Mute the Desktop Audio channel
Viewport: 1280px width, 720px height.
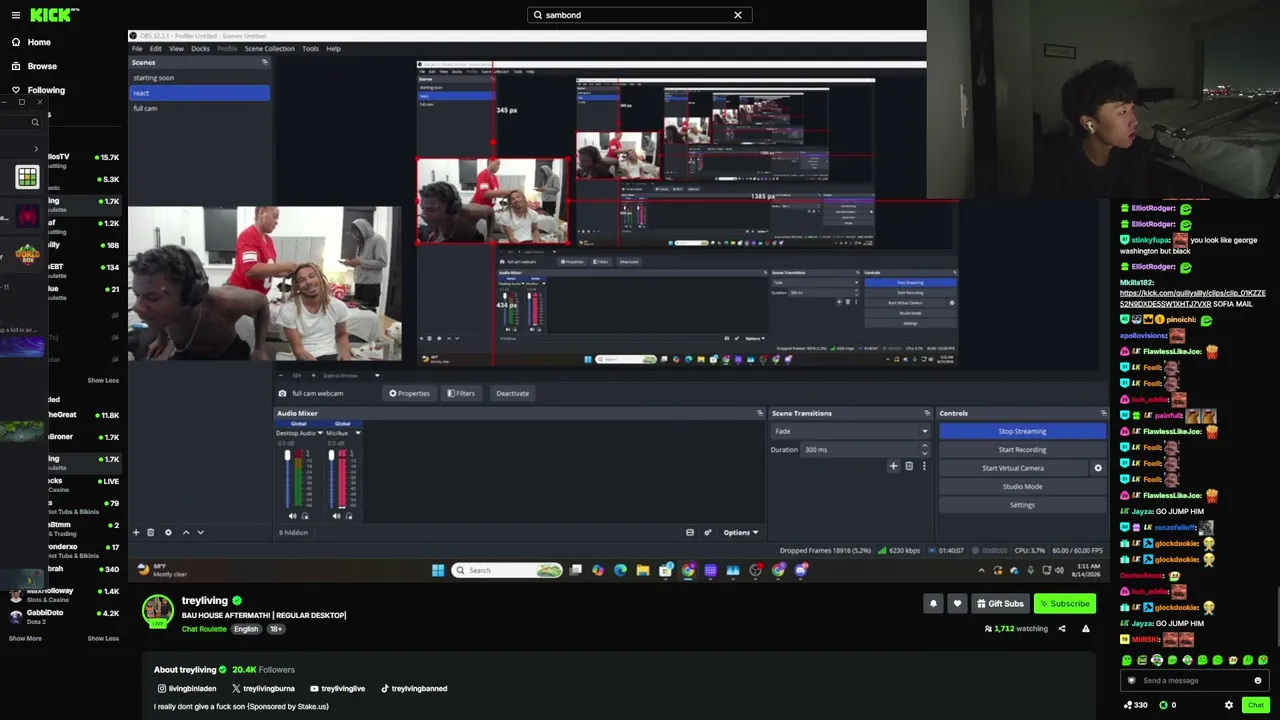coord(292,516)
